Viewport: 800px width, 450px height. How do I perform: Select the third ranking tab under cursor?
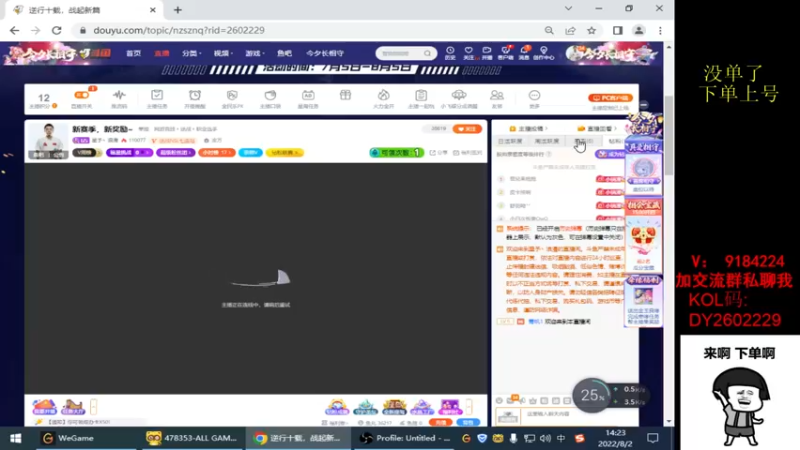tap(583, 141)
